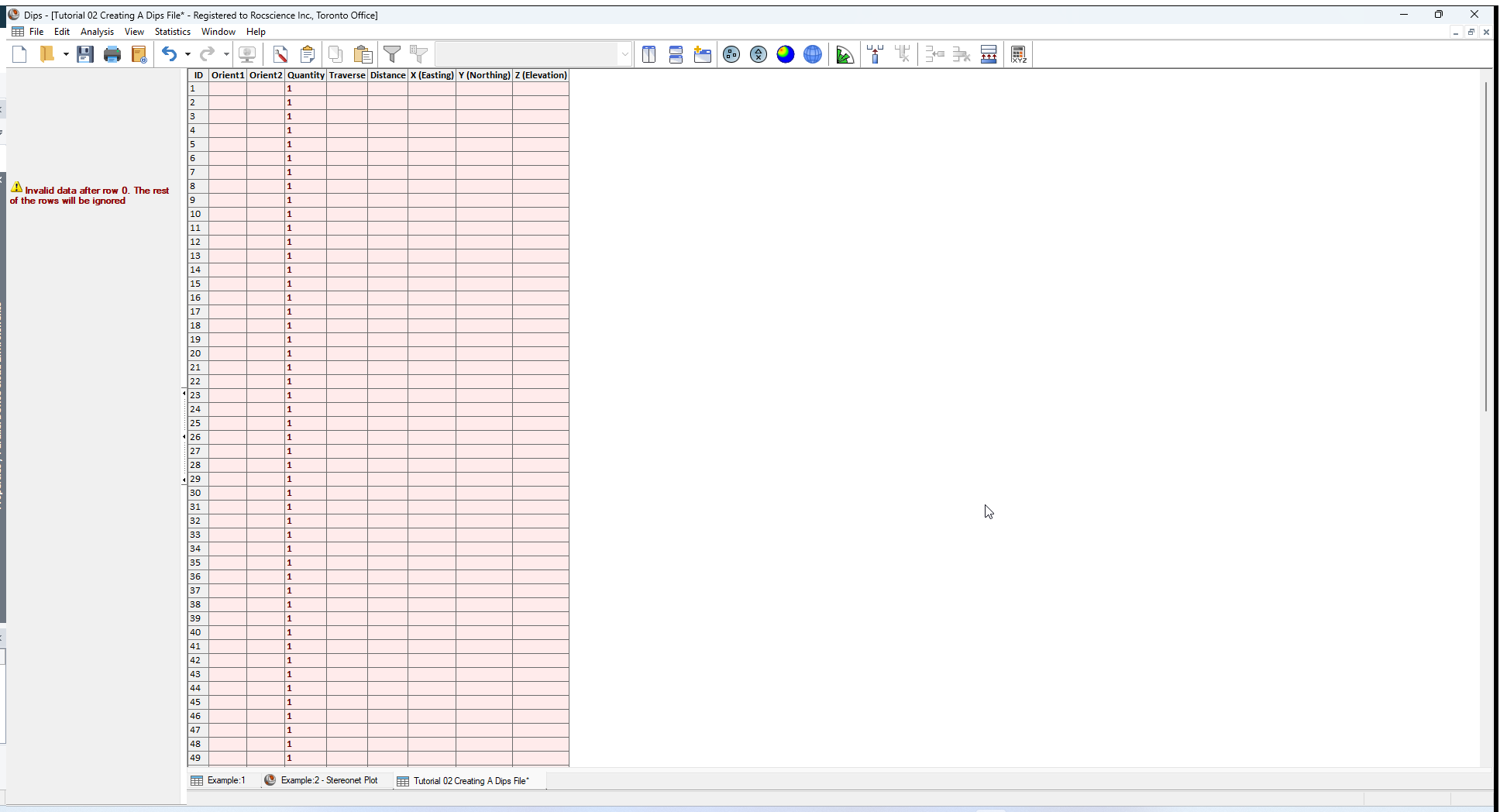The width and height of the screenshot is (1500, 812).
Task: Switch to the Example:2 - Stereonet Plot tab
Action: 329,780
